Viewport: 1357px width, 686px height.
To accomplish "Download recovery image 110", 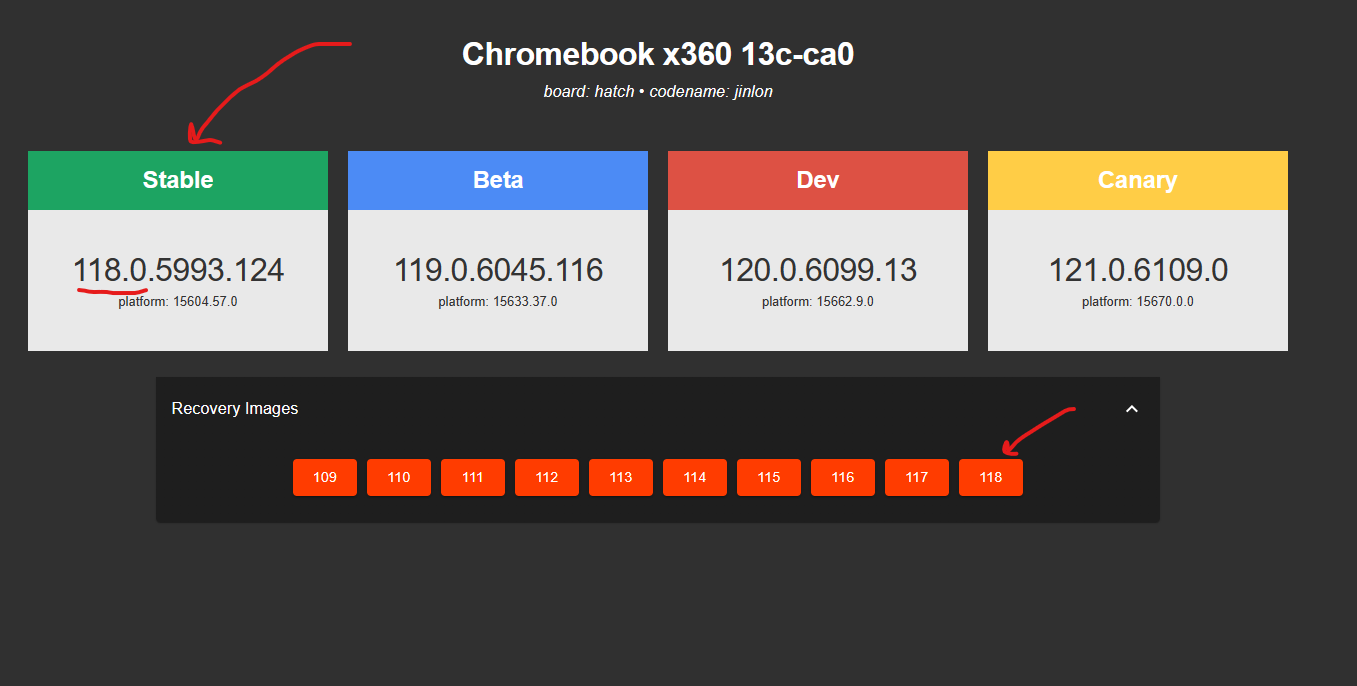I will pyautogui.click(x=399, y=478).
